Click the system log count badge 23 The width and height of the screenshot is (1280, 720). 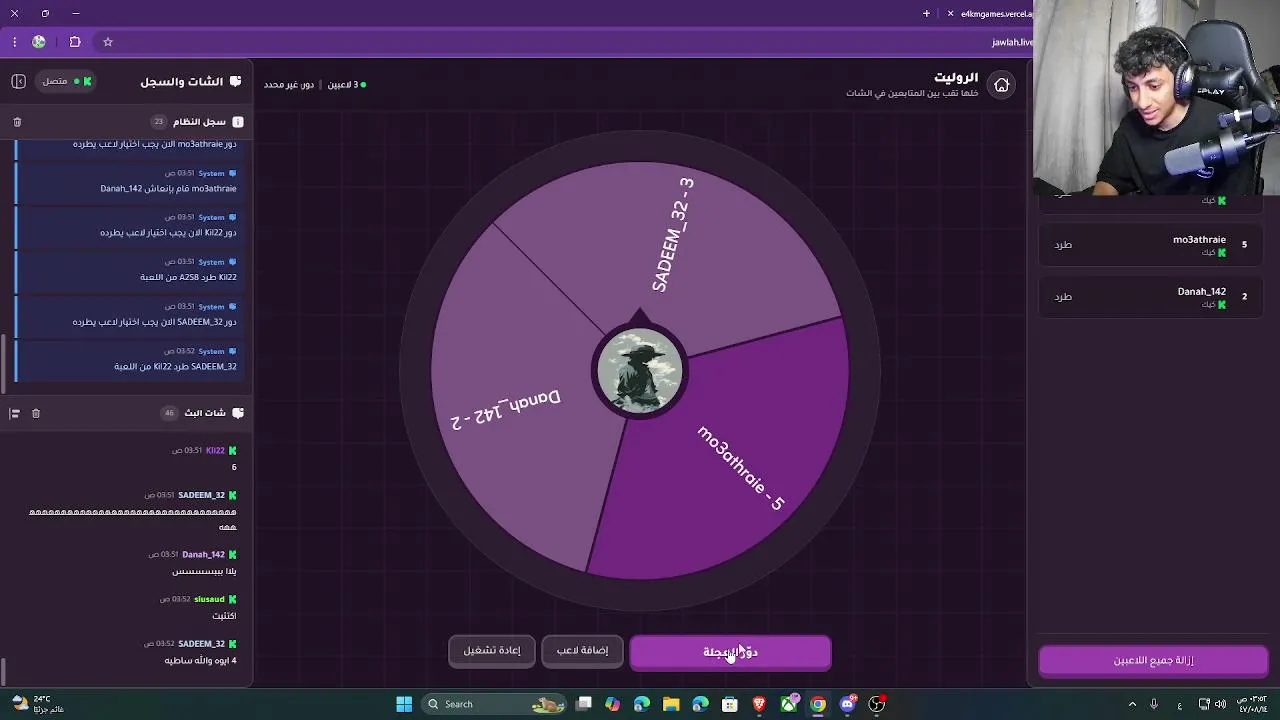click(x=158, y=122)
